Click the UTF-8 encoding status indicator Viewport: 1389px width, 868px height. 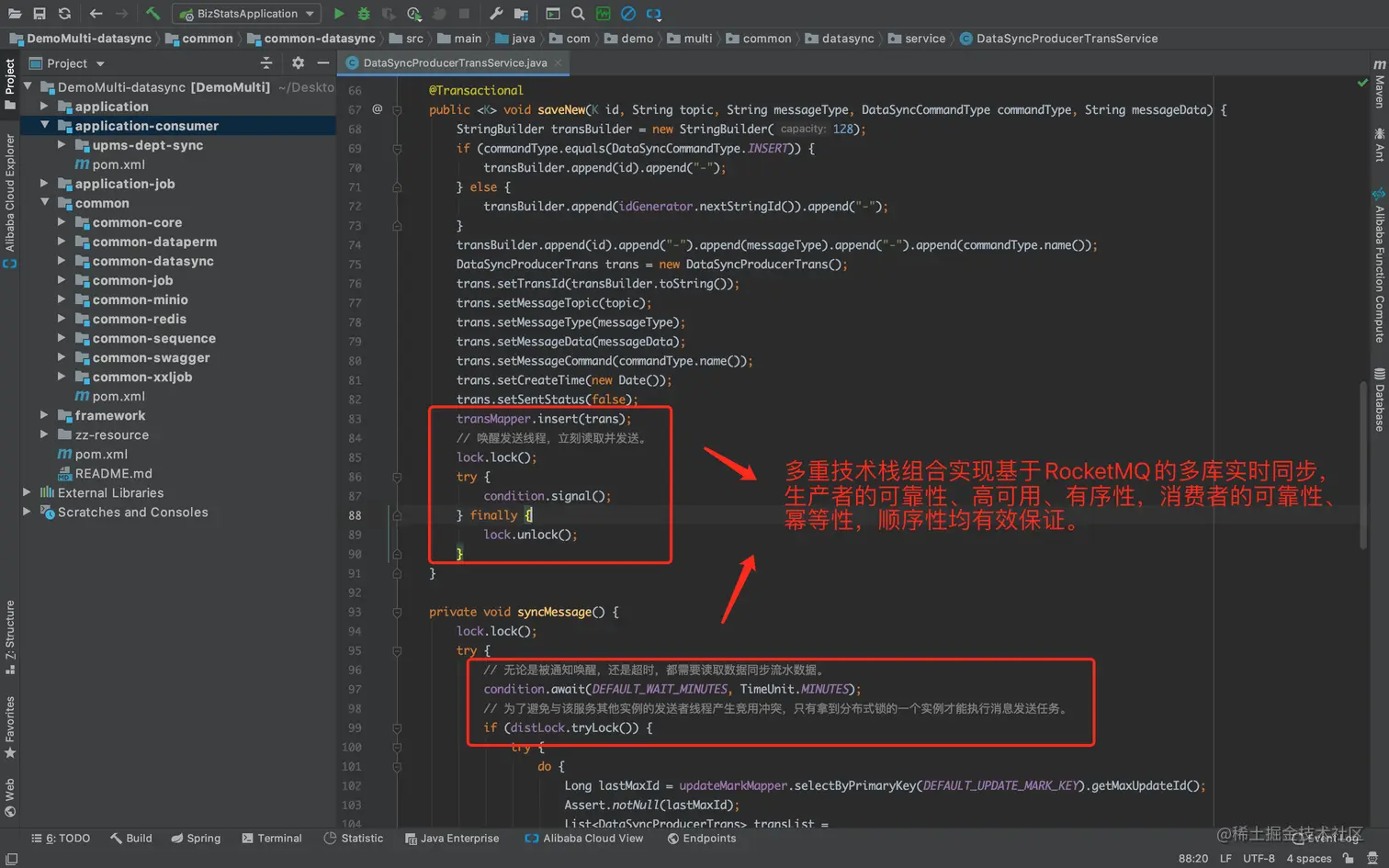pos(1259,859)
